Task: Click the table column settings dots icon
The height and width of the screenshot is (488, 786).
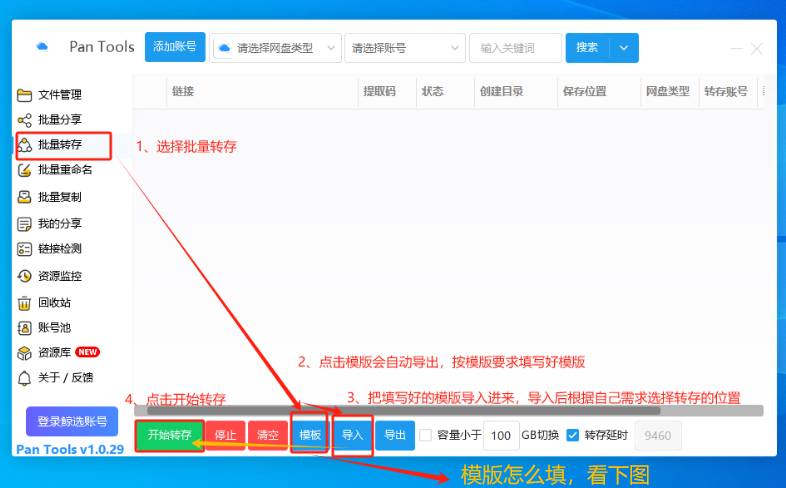Action: point(763,91)
